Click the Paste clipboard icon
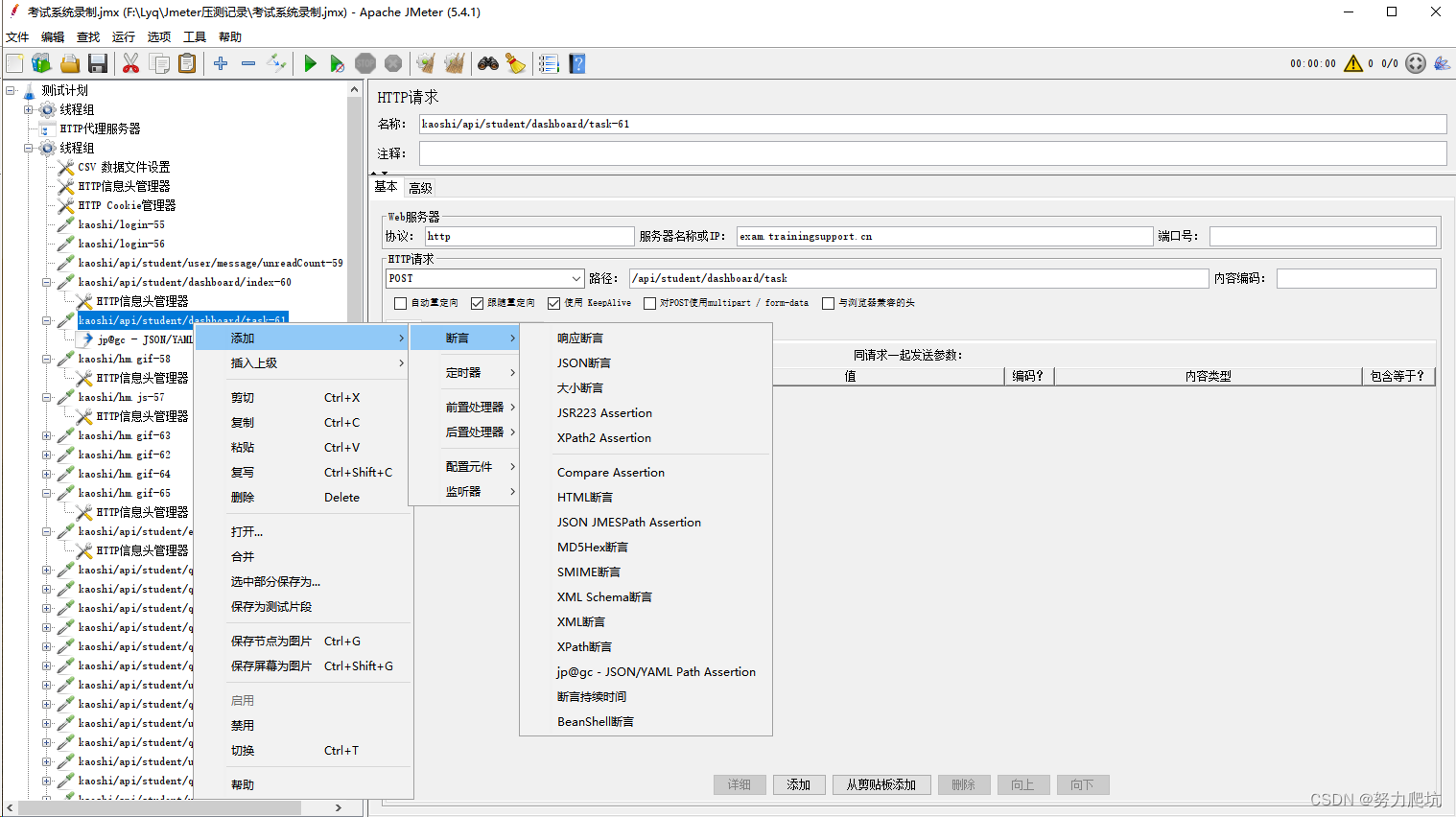The image size is (1456, 817). 187,63
